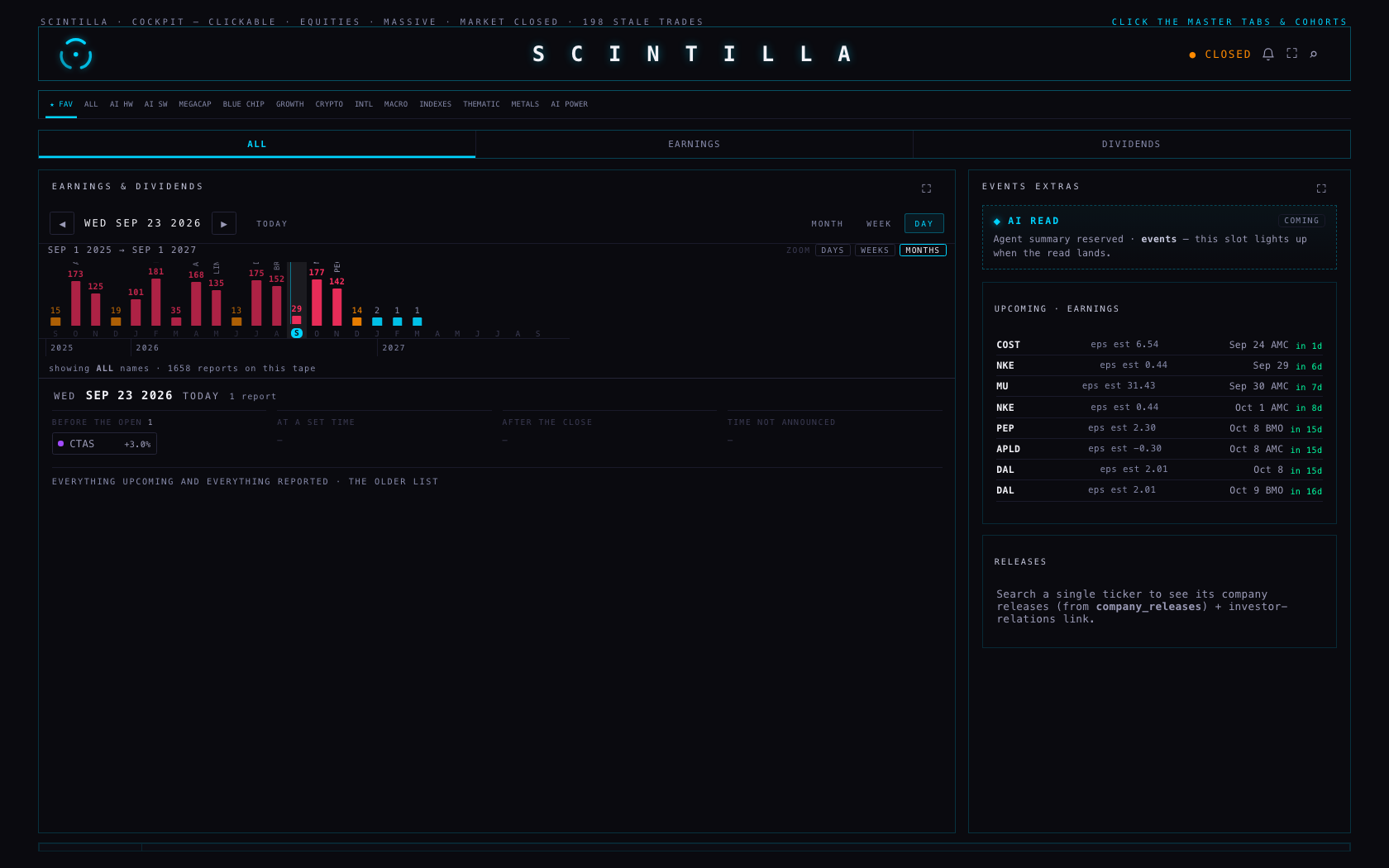Go to previous day arrow
The width and height of the screenshot is (1389, 868).
pyautogui.click(x=62, y=223)
